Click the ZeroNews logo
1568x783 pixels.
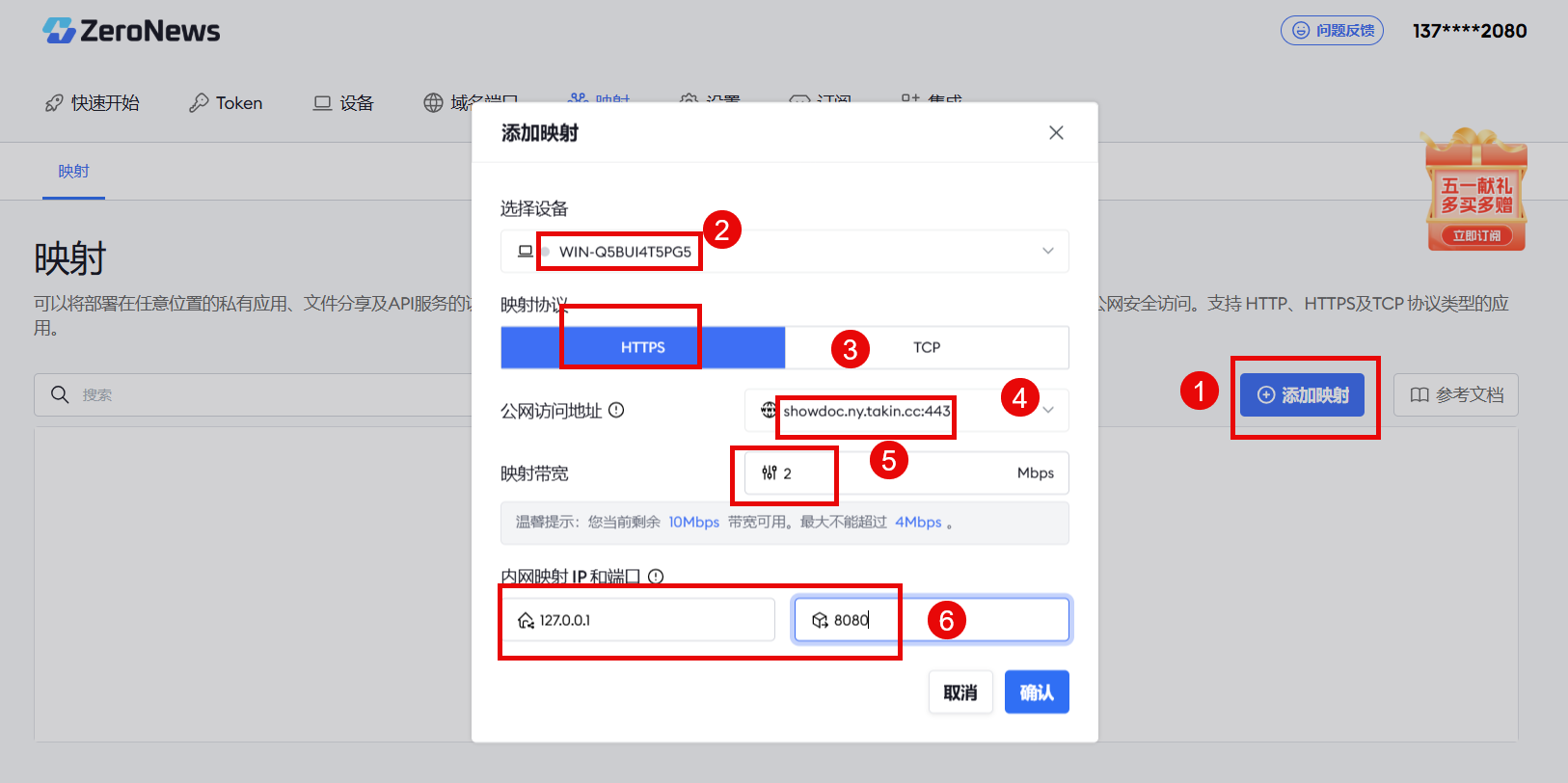click(131, 31)
